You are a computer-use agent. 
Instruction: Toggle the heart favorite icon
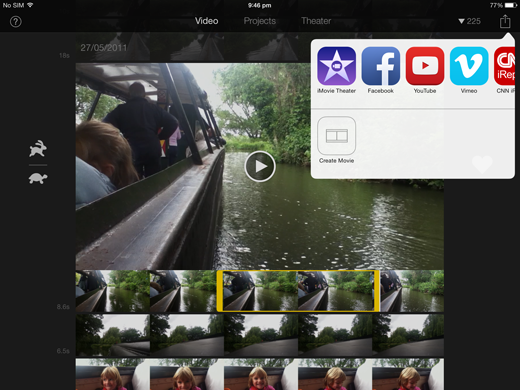click(x=482, y=164)
